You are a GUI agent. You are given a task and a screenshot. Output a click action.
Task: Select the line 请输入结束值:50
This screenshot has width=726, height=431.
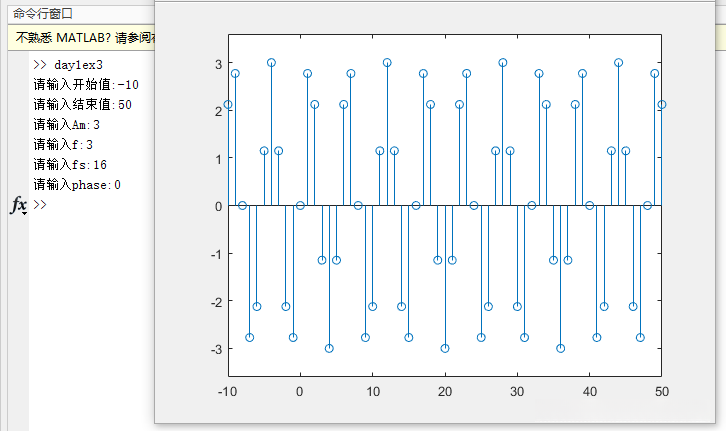point(82,105)
